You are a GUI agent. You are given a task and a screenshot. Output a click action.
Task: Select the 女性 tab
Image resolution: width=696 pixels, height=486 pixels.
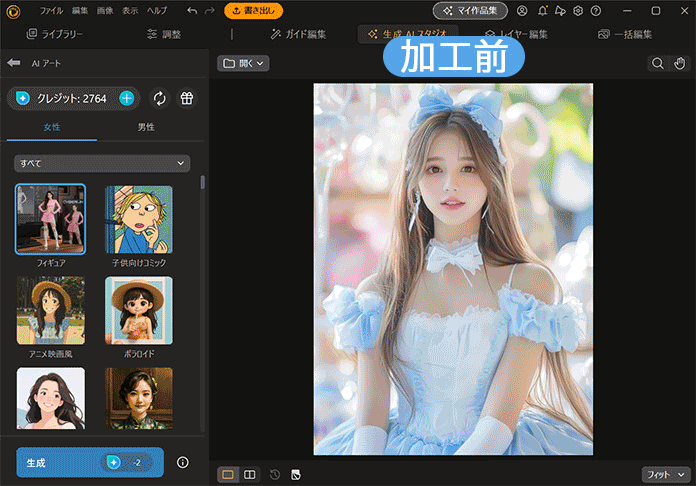(52, 128)
